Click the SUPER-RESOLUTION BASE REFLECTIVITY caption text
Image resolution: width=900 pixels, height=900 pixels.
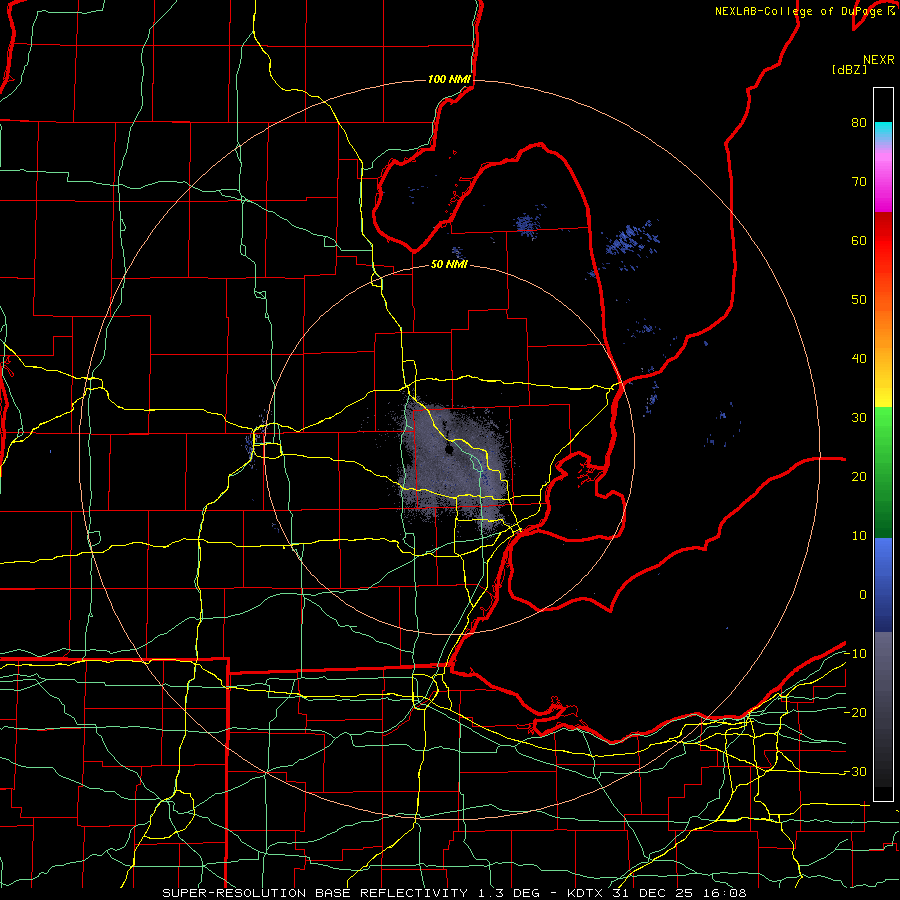click(x=314, y=893)
